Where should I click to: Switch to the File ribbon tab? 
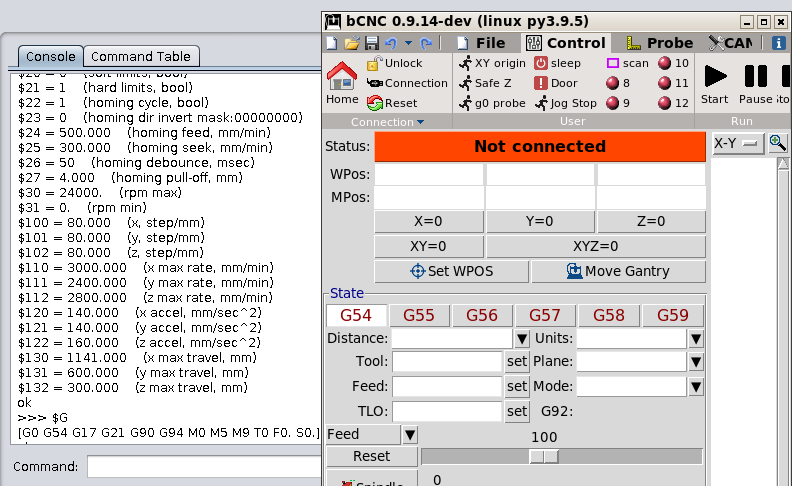481,43
